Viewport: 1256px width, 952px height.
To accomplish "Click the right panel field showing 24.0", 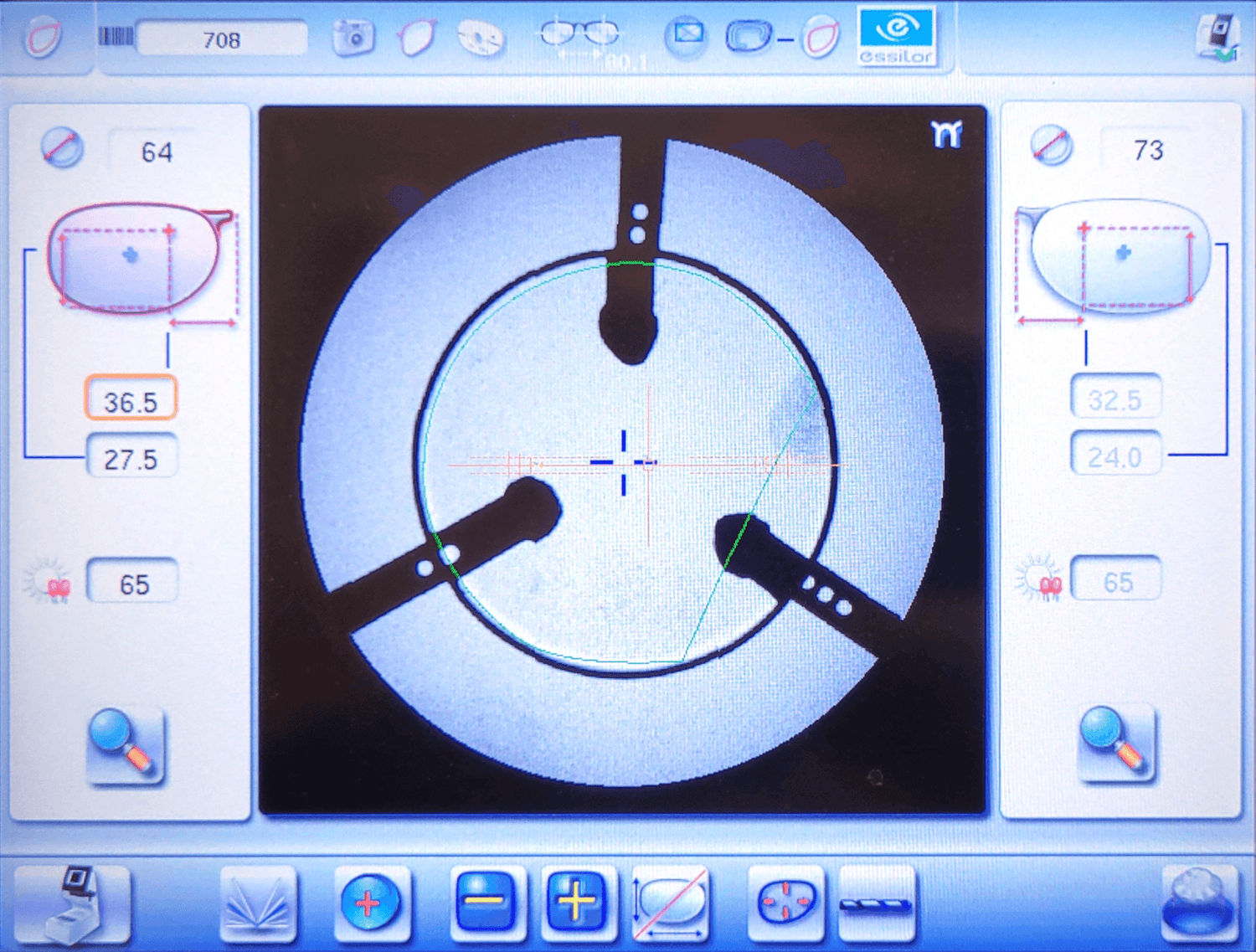I will 1115,456.
